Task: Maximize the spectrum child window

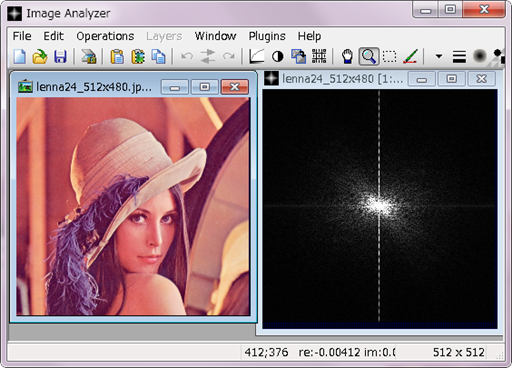Action: coord(451,79)
